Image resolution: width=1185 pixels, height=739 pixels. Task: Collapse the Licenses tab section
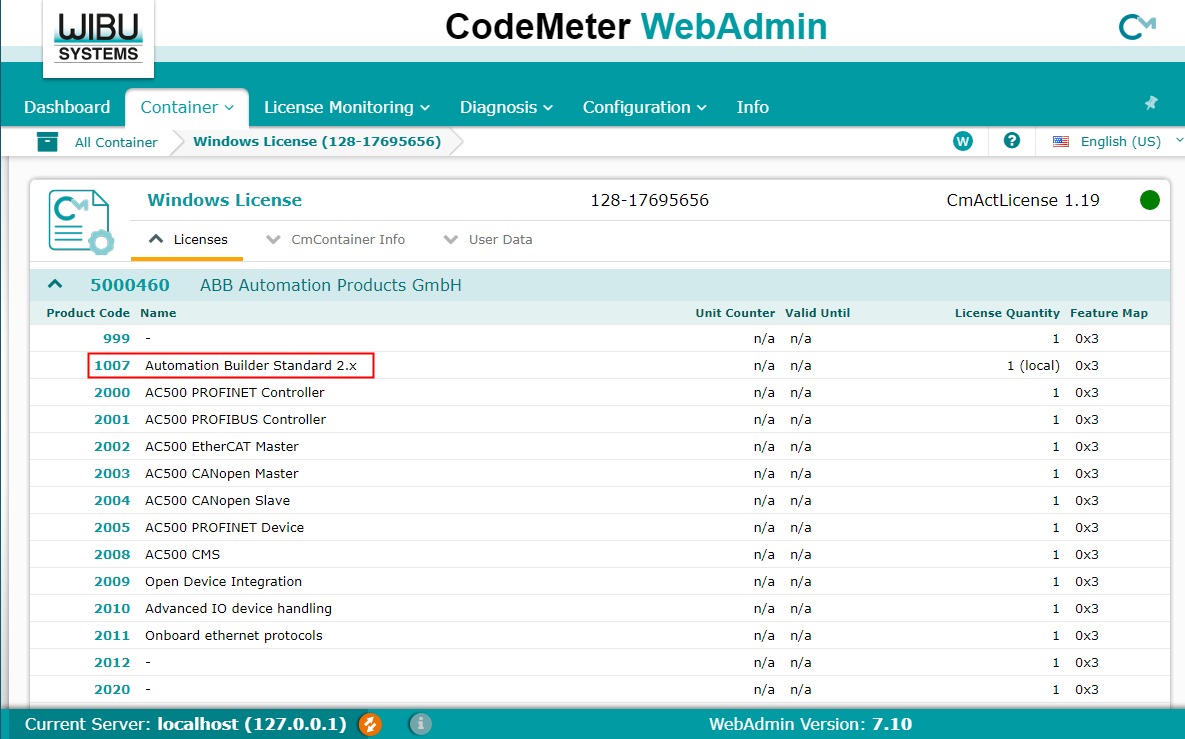[187, 240]
